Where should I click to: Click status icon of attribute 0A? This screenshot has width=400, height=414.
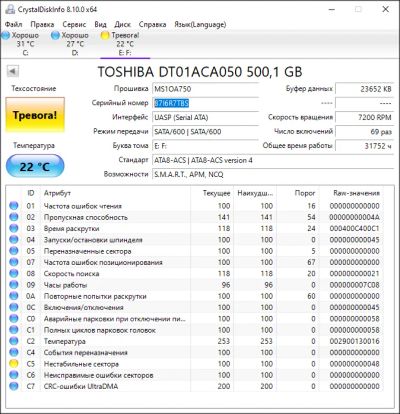pyautogui.click(x=14, y=296)
